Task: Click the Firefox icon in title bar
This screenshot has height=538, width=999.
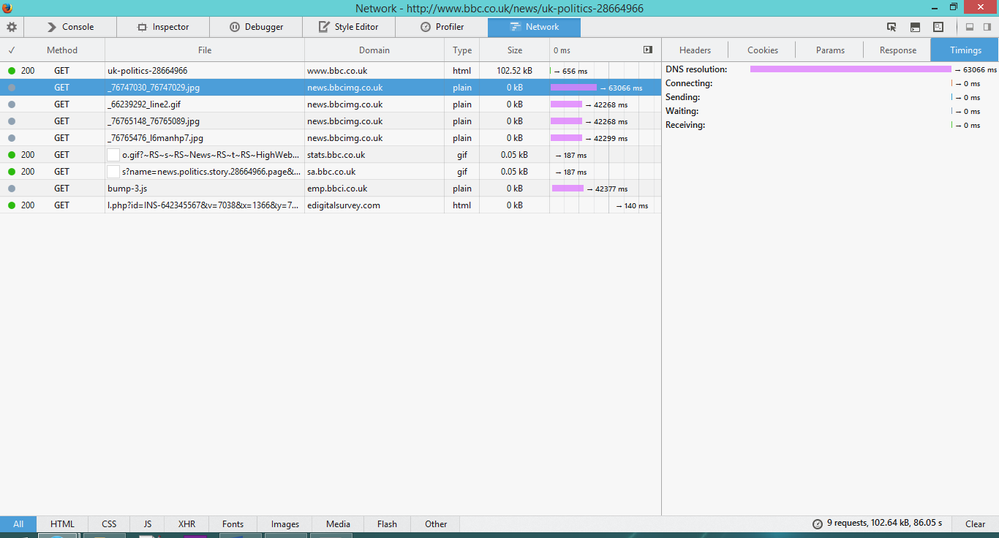Action: (8, 8)
